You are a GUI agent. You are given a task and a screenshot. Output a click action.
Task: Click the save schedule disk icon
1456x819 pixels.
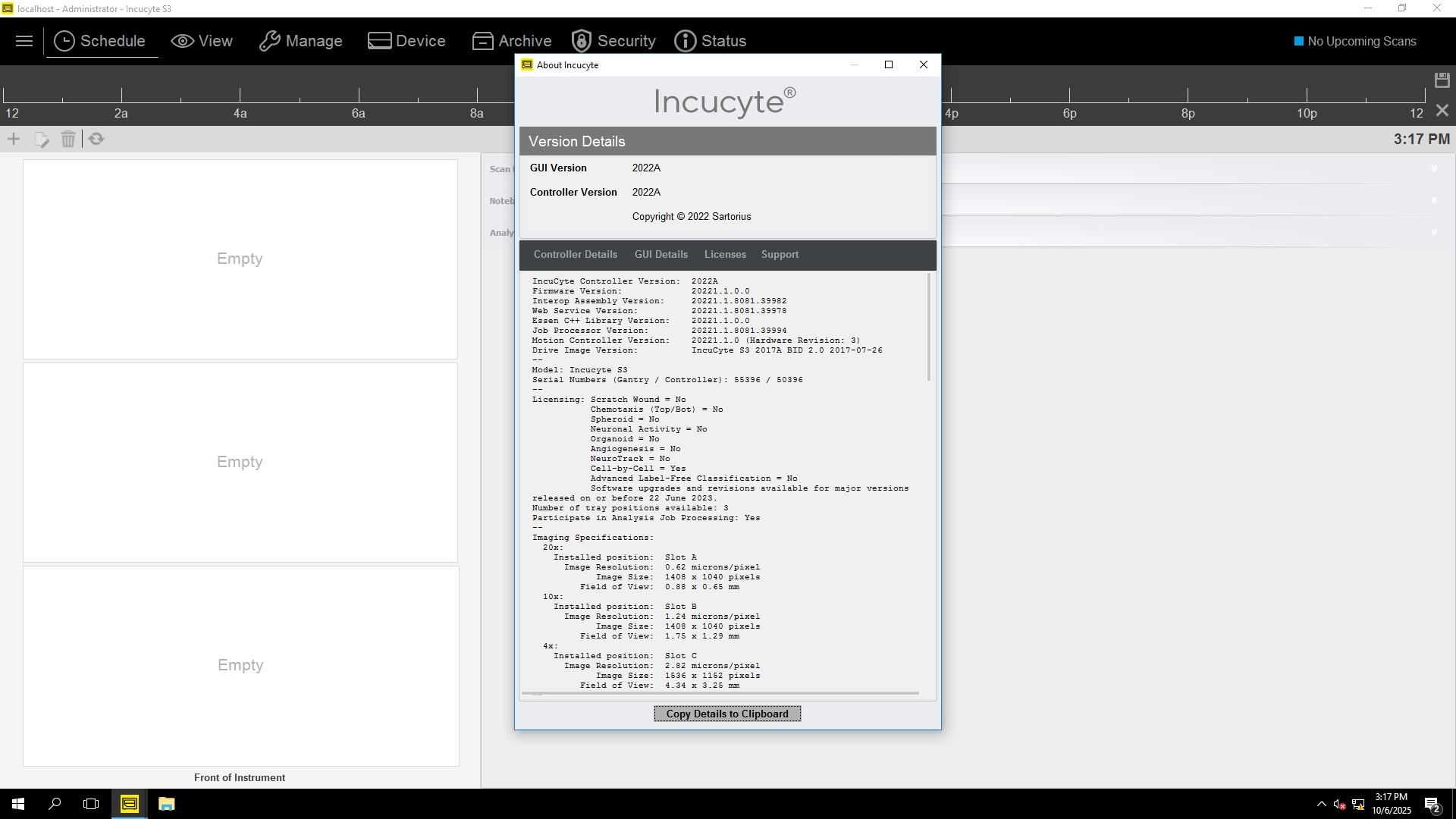tap(1442, 80)
